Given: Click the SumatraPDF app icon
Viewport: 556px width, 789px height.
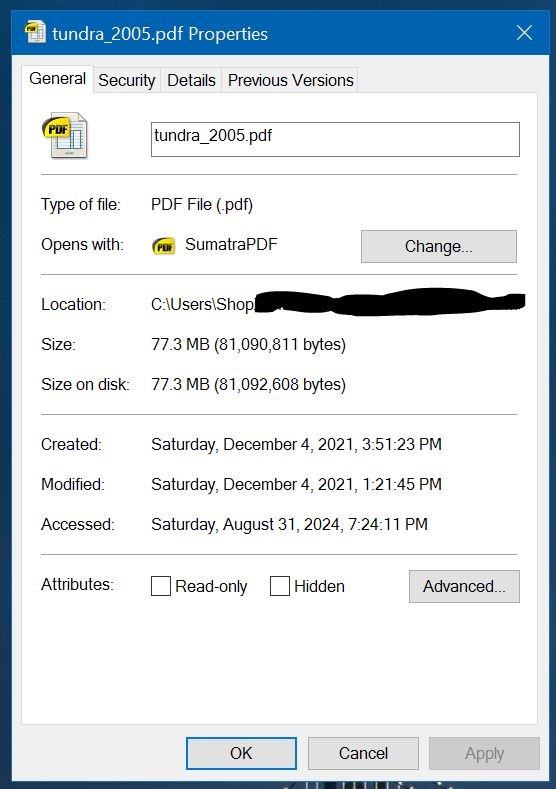Looking at the screenshot, I should tap(164, 246).
